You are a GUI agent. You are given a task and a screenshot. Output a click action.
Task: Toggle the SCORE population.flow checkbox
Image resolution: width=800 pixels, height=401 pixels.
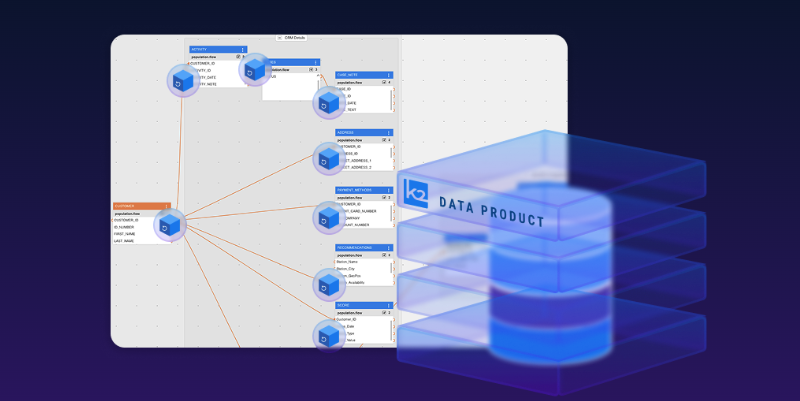point(384,313)
